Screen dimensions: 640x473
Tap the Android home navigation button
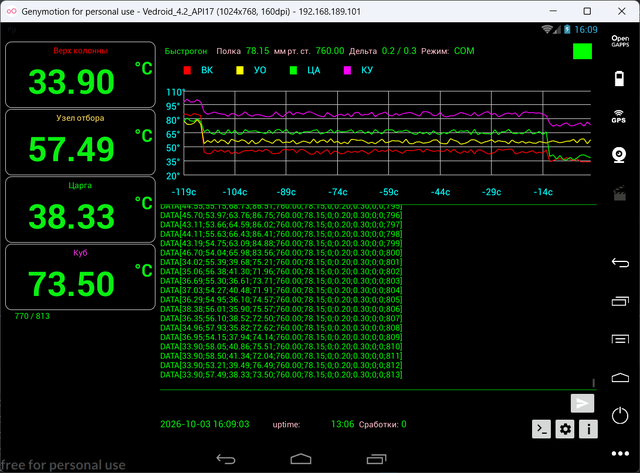(x=301, y=459)
